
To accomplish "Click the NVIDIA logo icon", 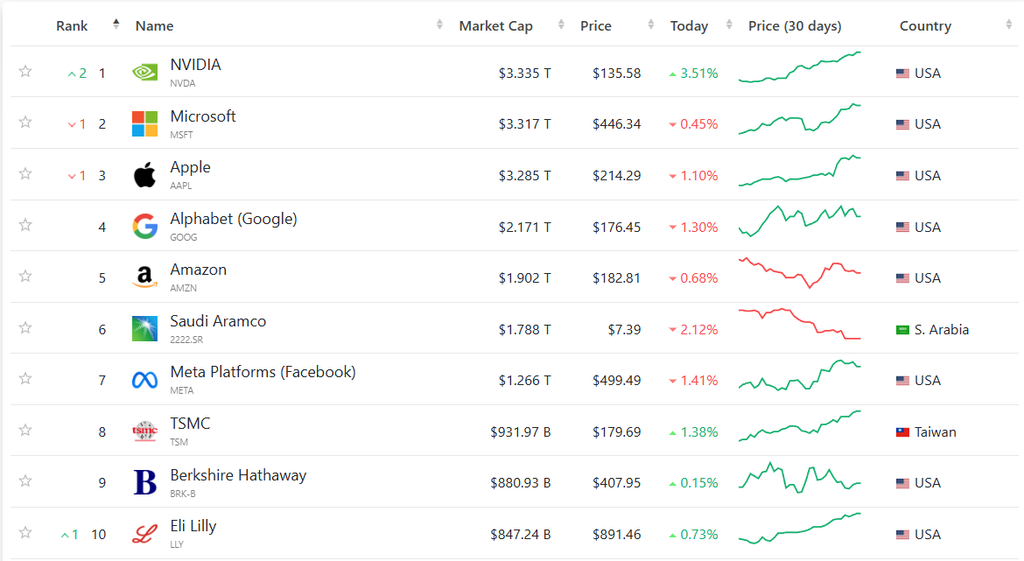I will pyautogui.click(x=144, y=72).
